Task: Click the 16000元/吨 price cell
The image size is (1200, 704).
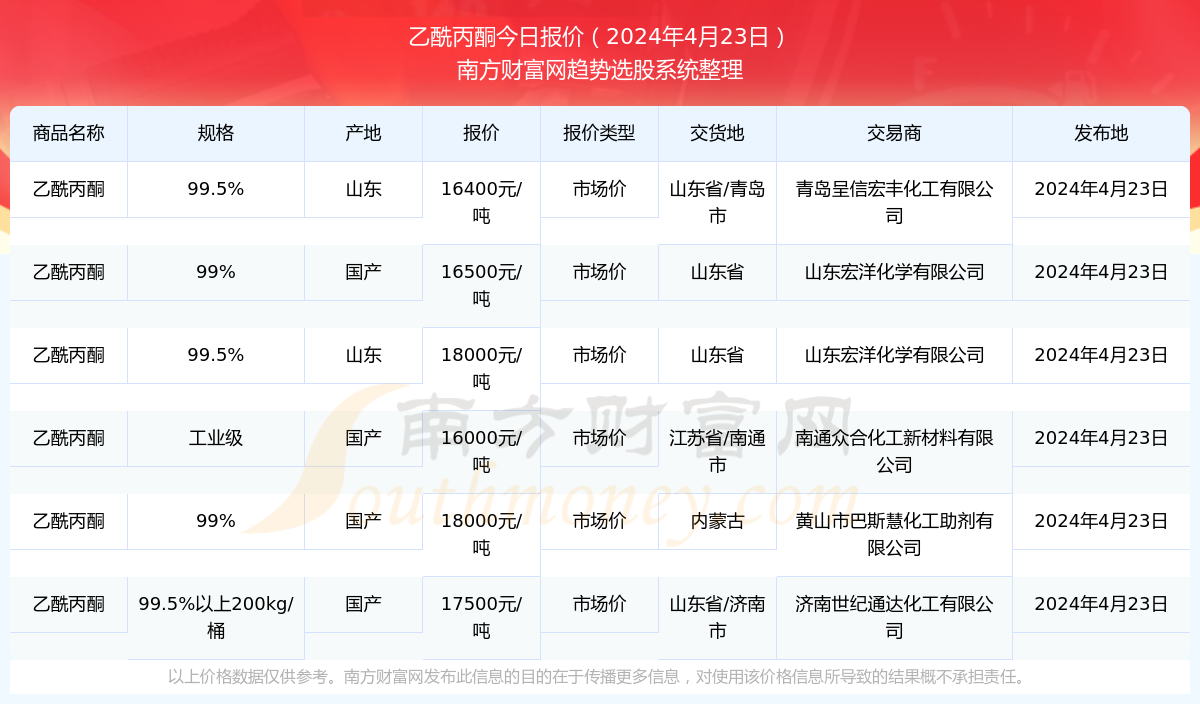Action: [x=481, y=451]
